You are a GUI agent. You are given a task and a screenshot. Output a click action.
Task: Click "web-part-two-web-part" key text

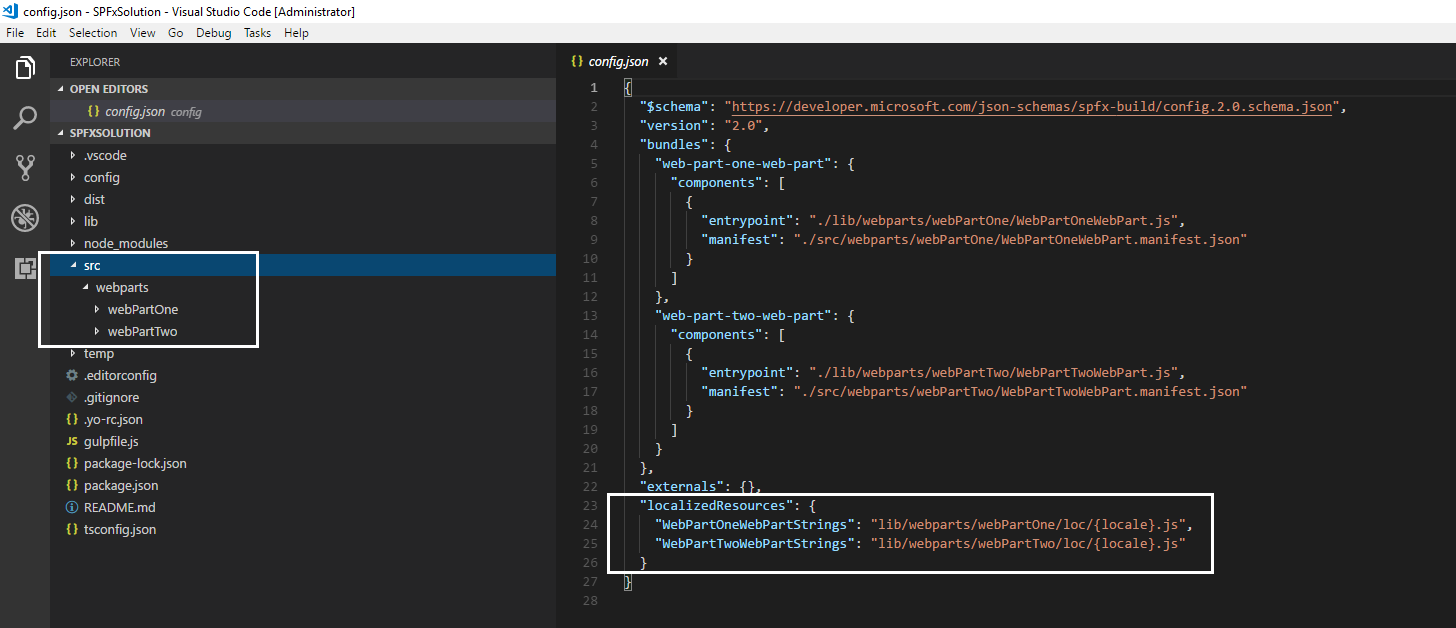point(743,315)
